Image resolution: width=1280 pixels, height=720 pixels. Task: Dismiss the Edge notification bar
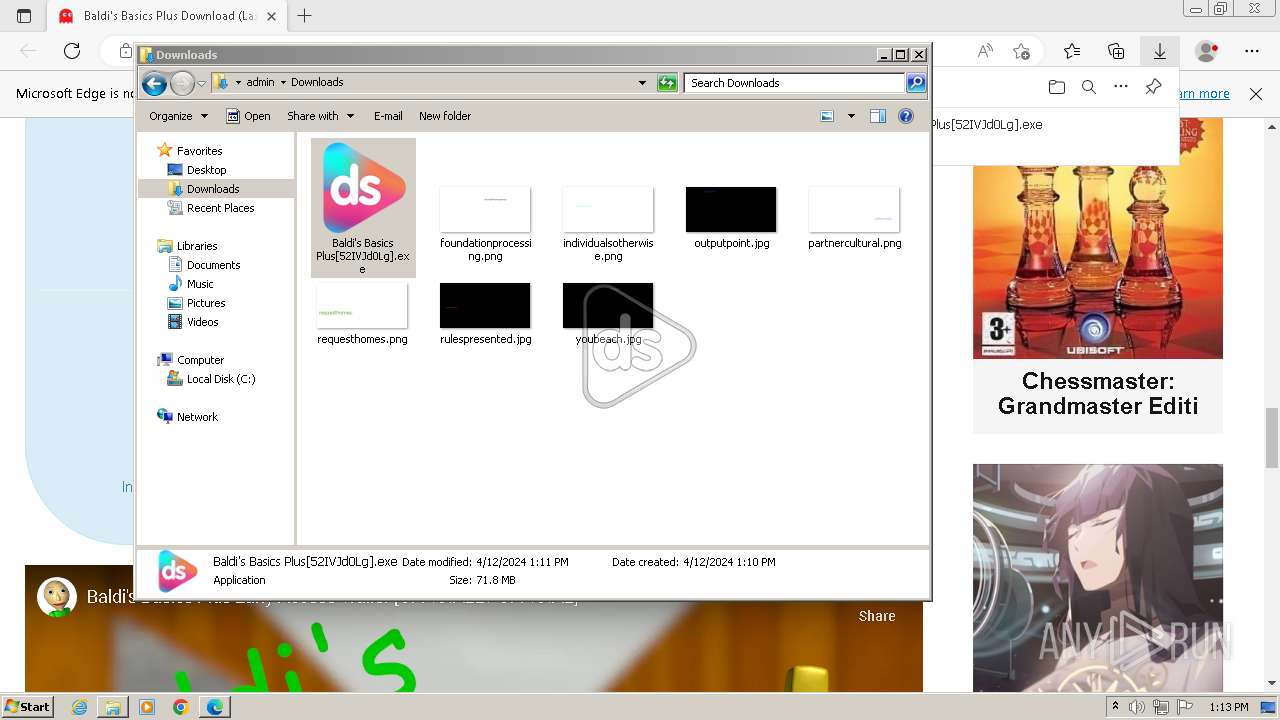1256,94
